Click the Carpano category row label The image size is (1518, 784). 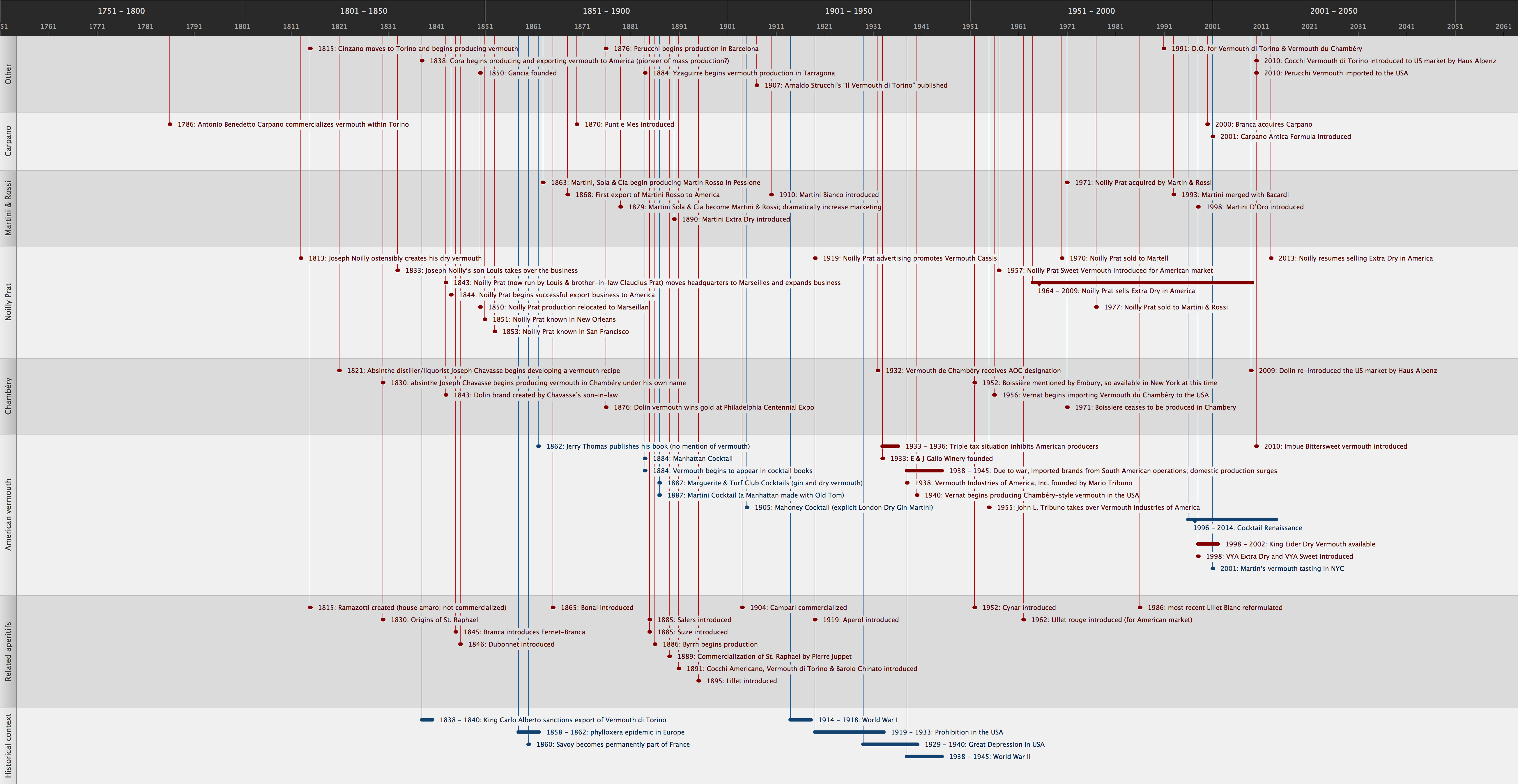(x=8, y=141)
